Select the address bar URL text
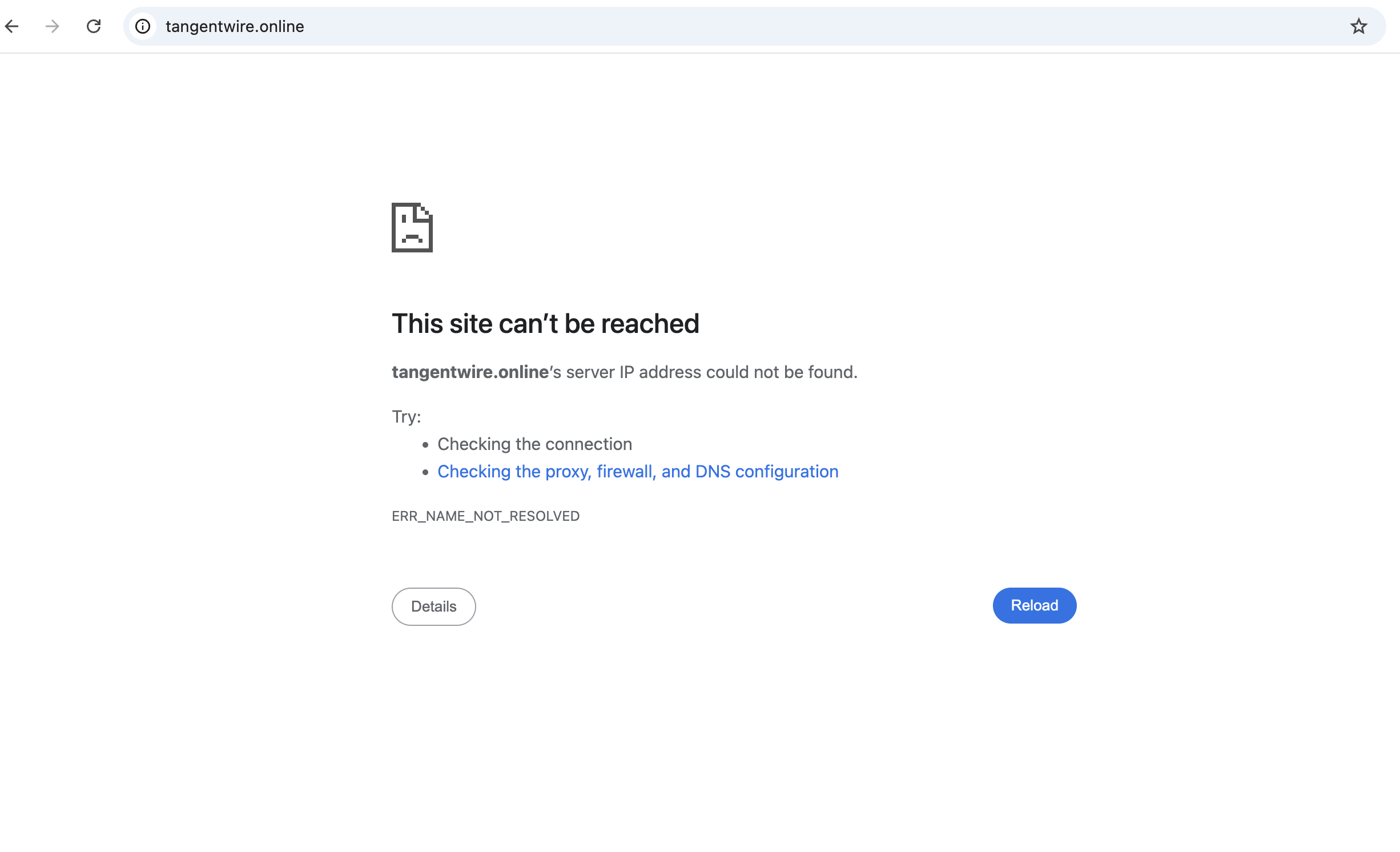This screenshot has height=852, width=1400. click(235, 26)
